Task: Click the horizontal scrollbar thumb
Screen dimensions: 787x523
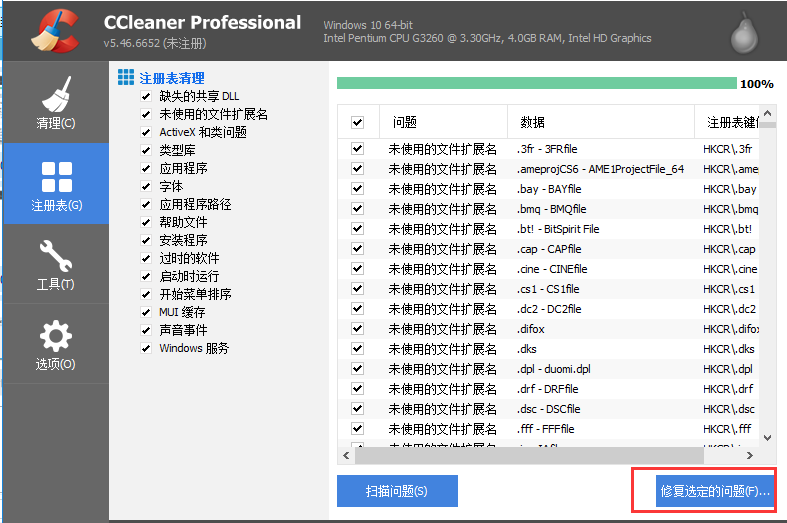Action: [529, 456]
